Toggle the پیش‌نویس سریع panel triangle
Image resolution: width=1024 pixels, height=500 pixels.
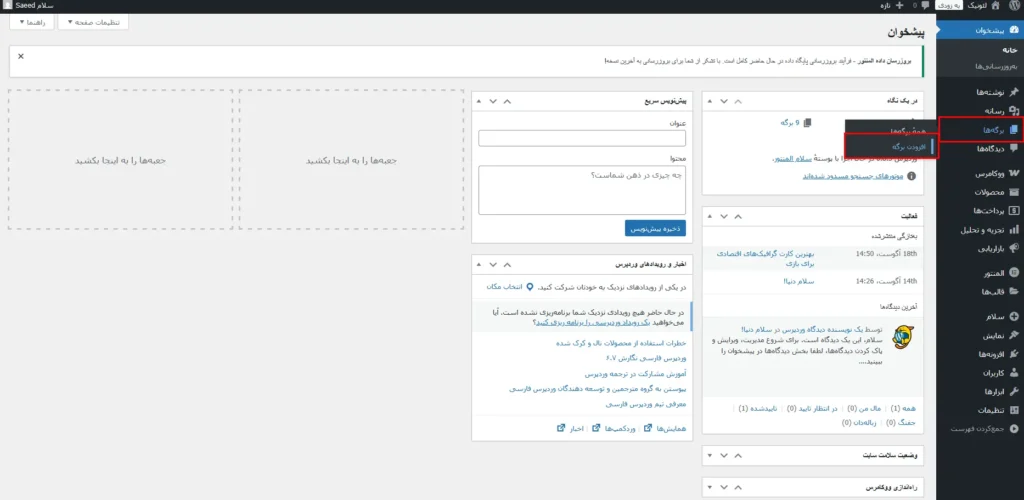pyautogui.click(x=478, y=101)
